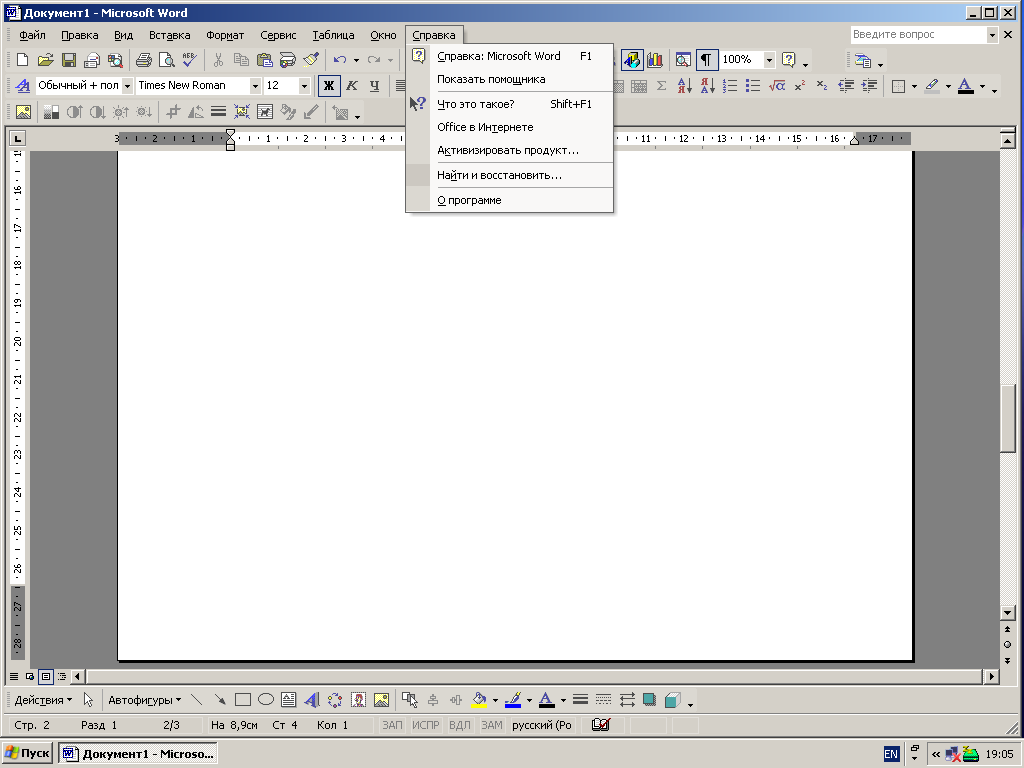Image resolution: width=1024 pixels, height=768 pixels.
Task: Insert WordArt object
Action: [x=312, y=700]
